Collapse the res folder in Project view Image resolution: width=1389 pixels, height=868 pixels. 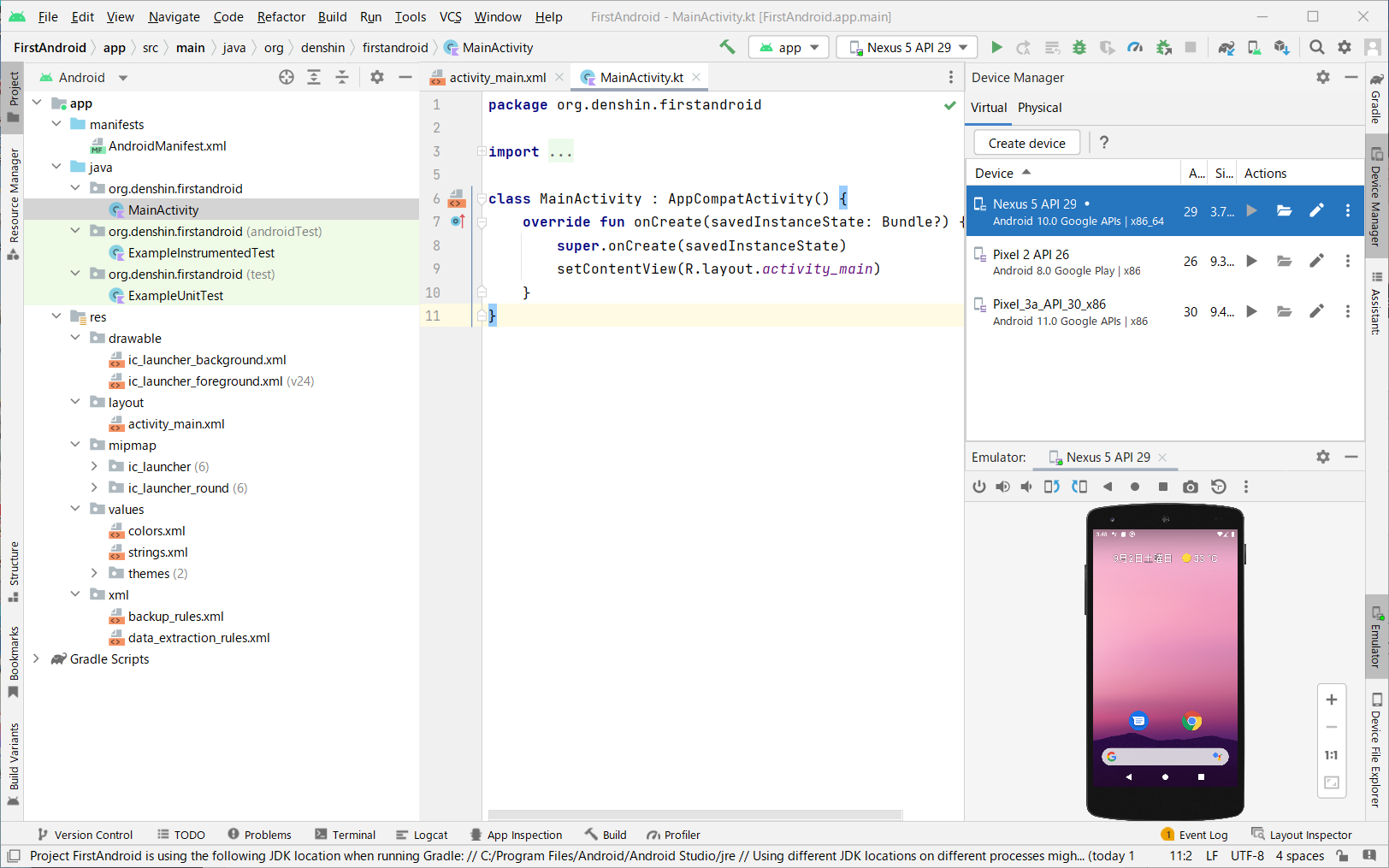point(56,316)
